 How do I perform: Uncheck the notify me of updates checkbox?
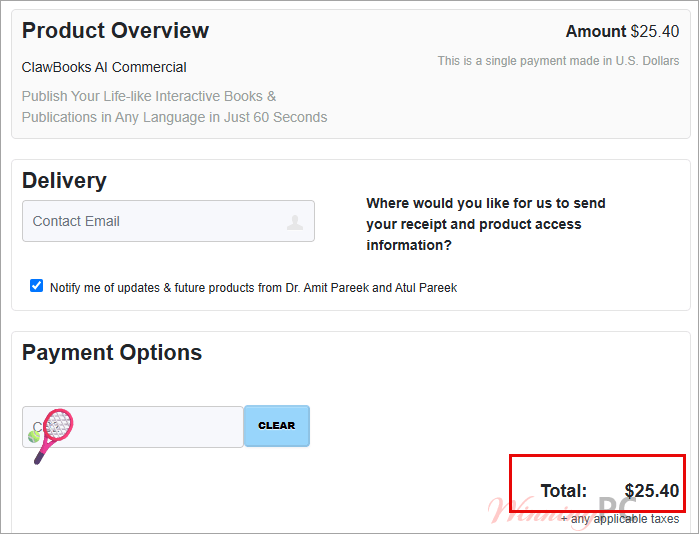coord(37,286)
